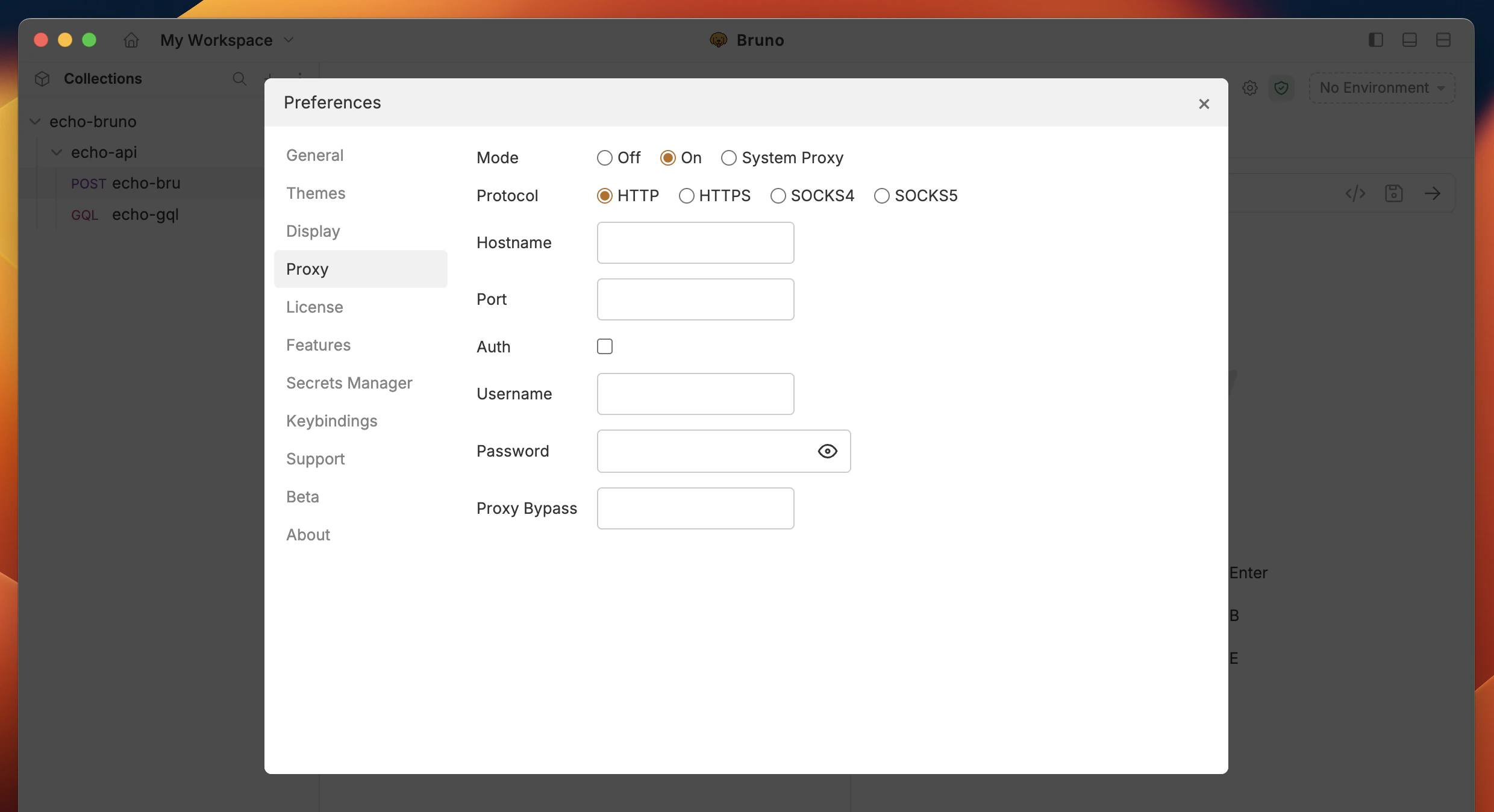Screen dimensions: 1494x812
Task: Click the save request disk icon
Action: pyautogui.click(x=1395, y=193)
